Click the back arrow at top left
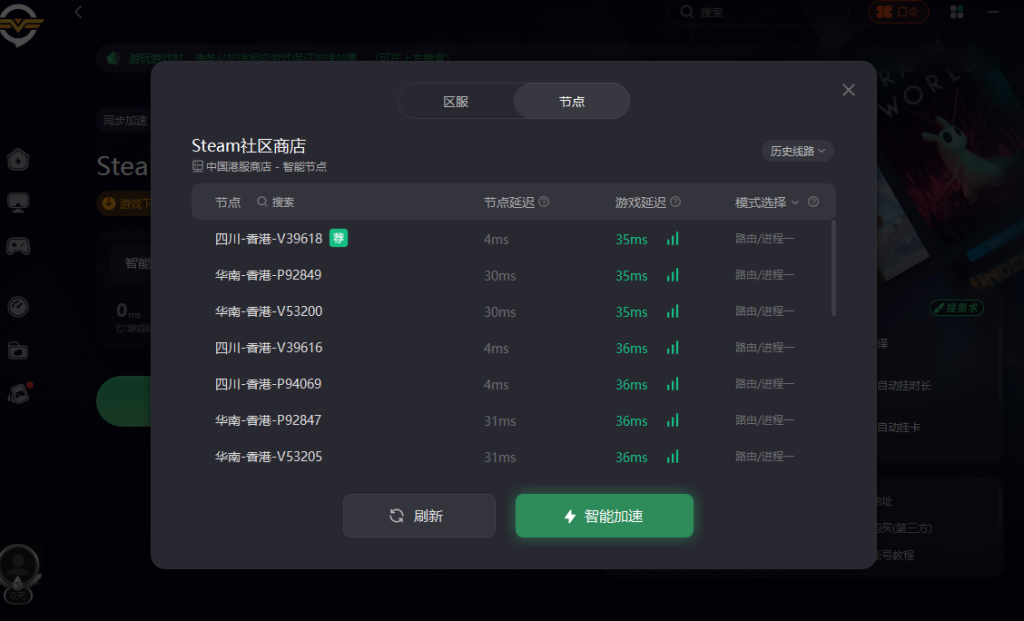Screen dimensions: 1024x621 (78, 12)
